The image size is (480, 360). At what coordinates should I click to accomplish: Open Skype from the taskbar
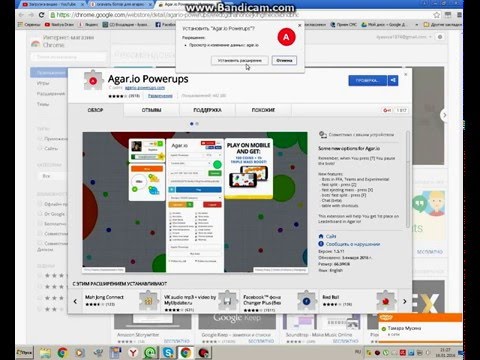(168, 353)
